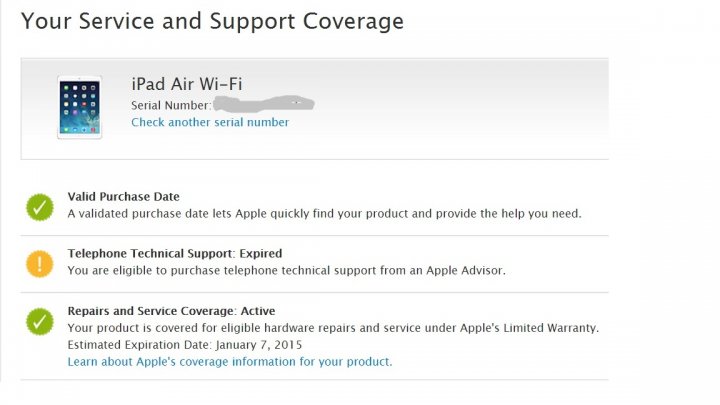Screen dimensions: 720x405
Task: Click the green checkmark beside Repairs and Service Coverage
Action: (39, 321)
